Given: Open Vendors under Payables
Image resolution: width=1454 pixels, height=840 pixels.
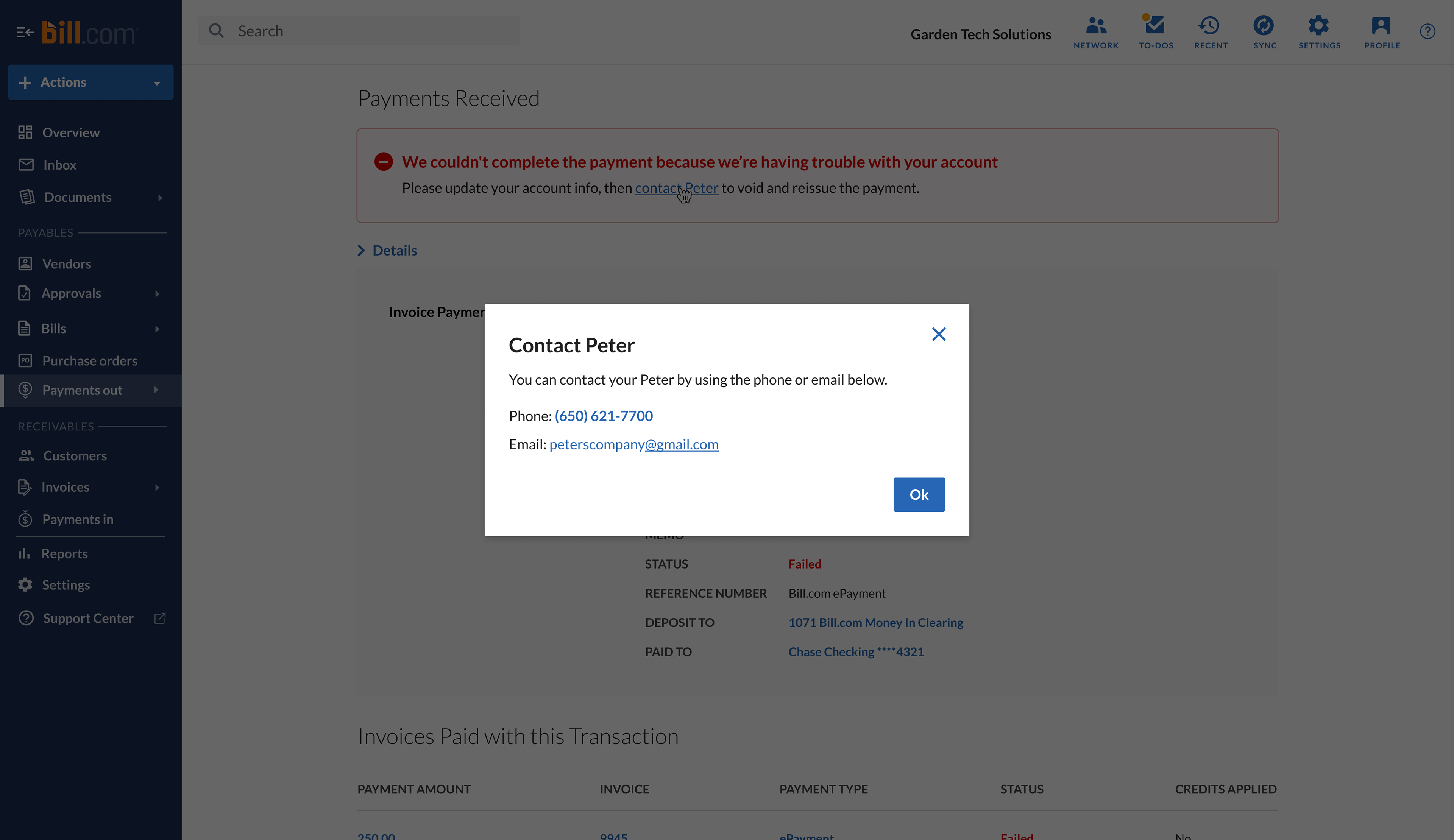Looking at the screenshot, I should (x=66, y=263).
